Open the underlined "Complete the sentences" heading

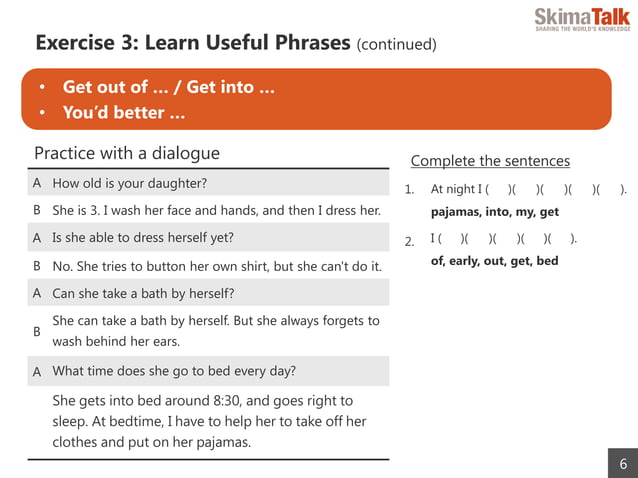pyautogui.click(x=490, y=161)
